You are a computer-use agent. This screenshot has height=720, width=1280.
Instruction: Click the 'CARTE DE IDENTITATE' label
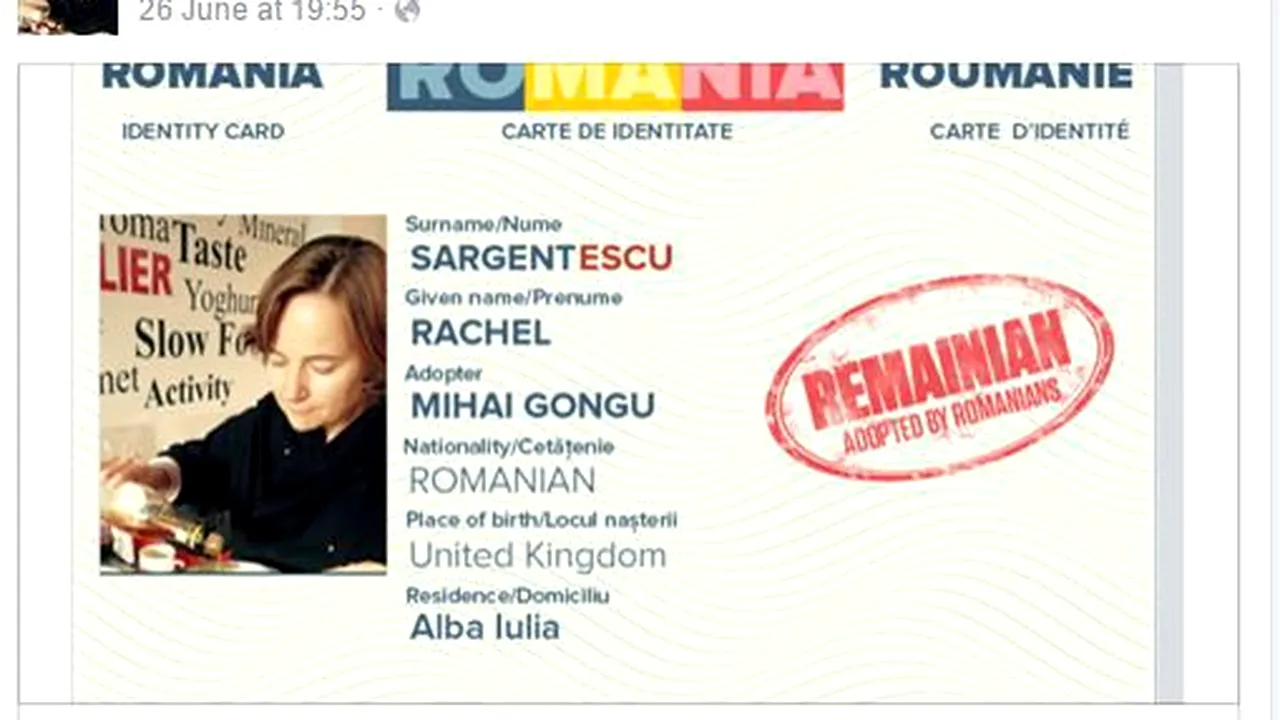(617, 131)
